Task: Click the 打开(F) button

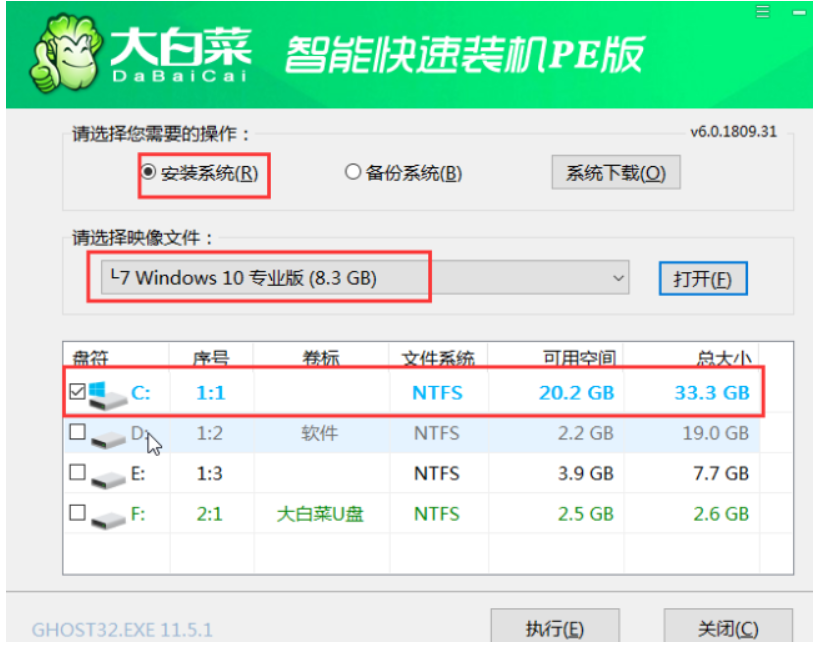Action: click(x=703, y=279)
